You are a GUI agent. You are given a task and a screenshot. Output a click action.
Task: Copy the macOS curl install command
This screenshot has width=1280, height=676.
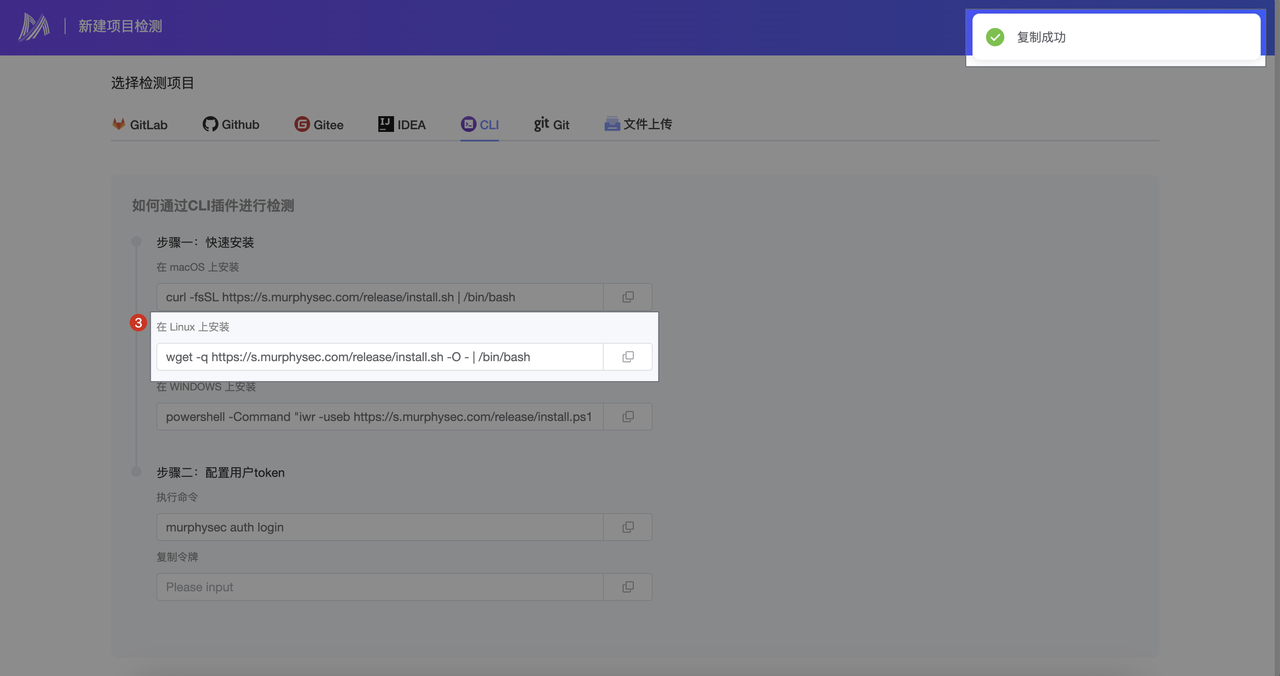click(x=628, y=297)
